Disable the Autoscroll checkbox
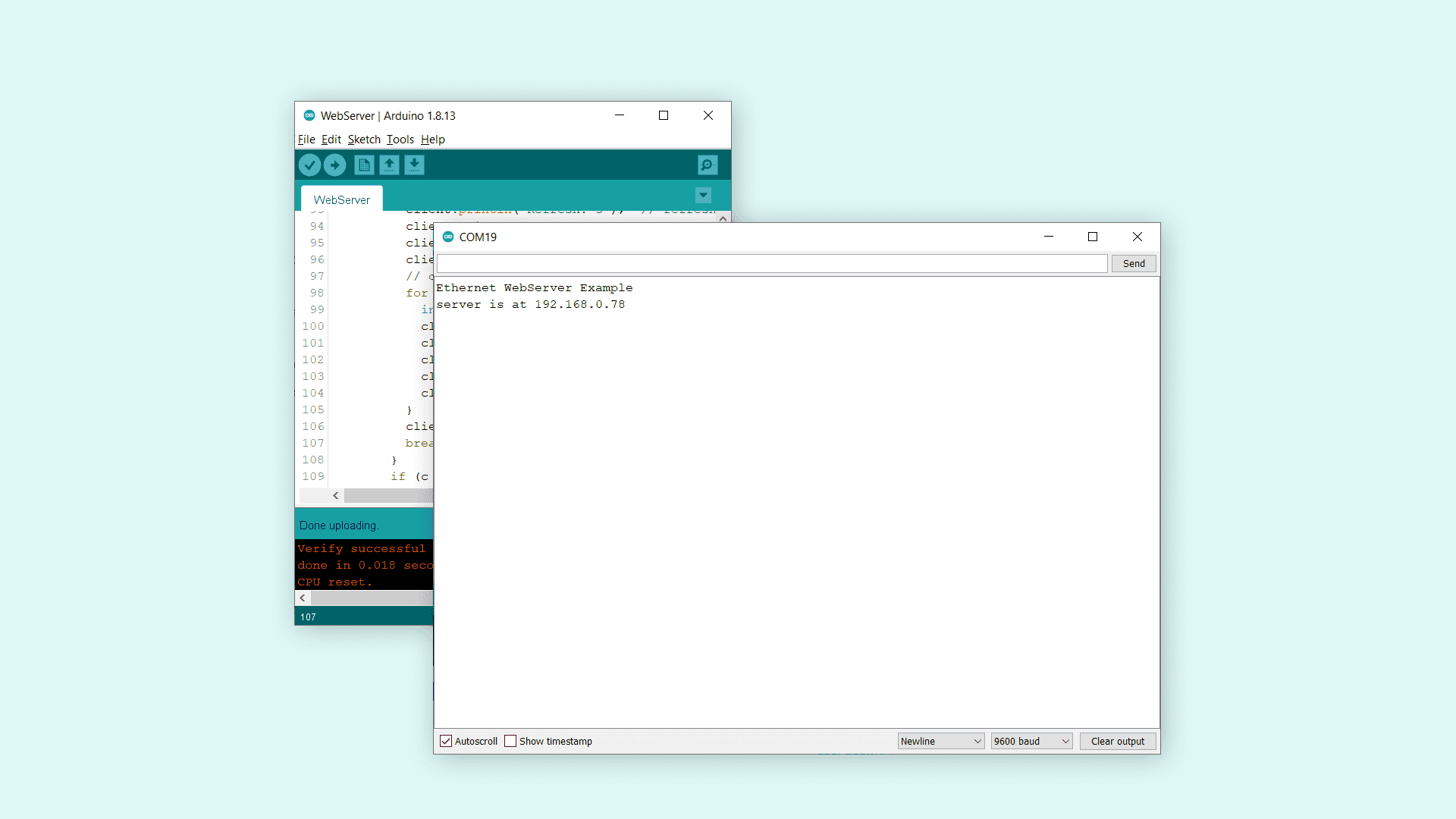Viewport: 1456px width, 819px height. pyautogui.click(x=446, y=741)
